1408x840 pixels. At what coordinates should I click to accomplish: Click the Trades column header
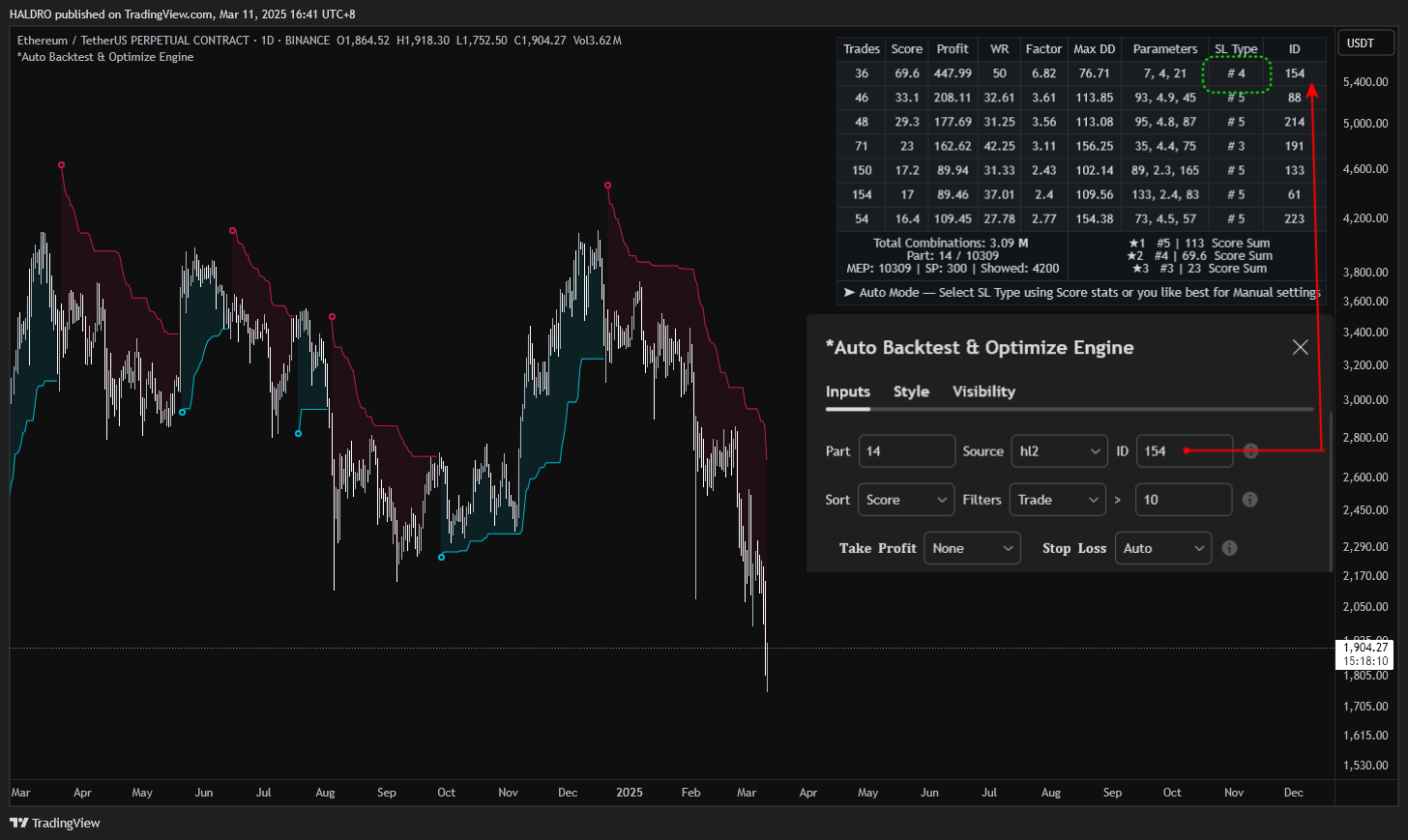(862, 49)
